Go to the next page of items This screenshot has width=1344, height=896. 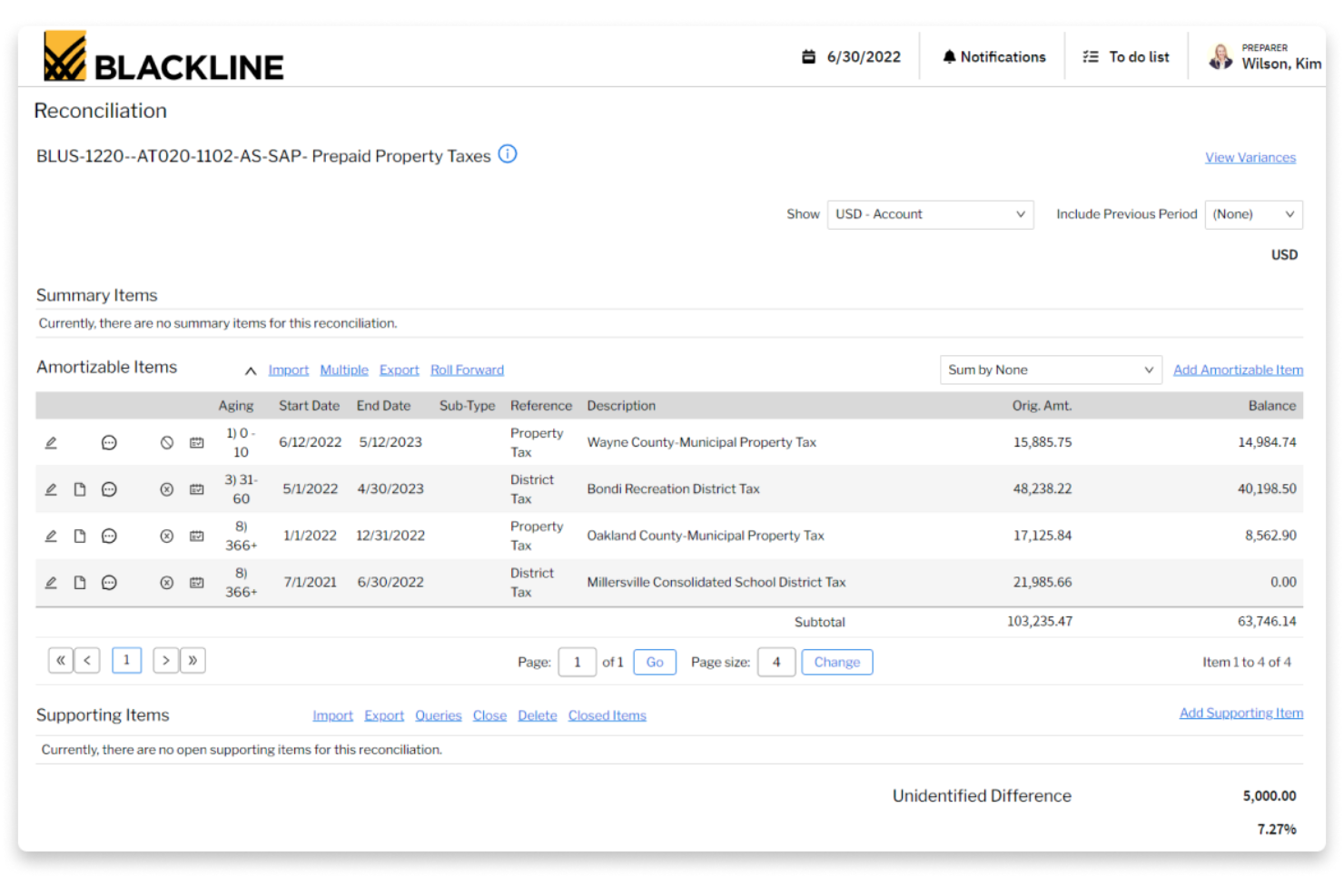(x=165, y=661)
